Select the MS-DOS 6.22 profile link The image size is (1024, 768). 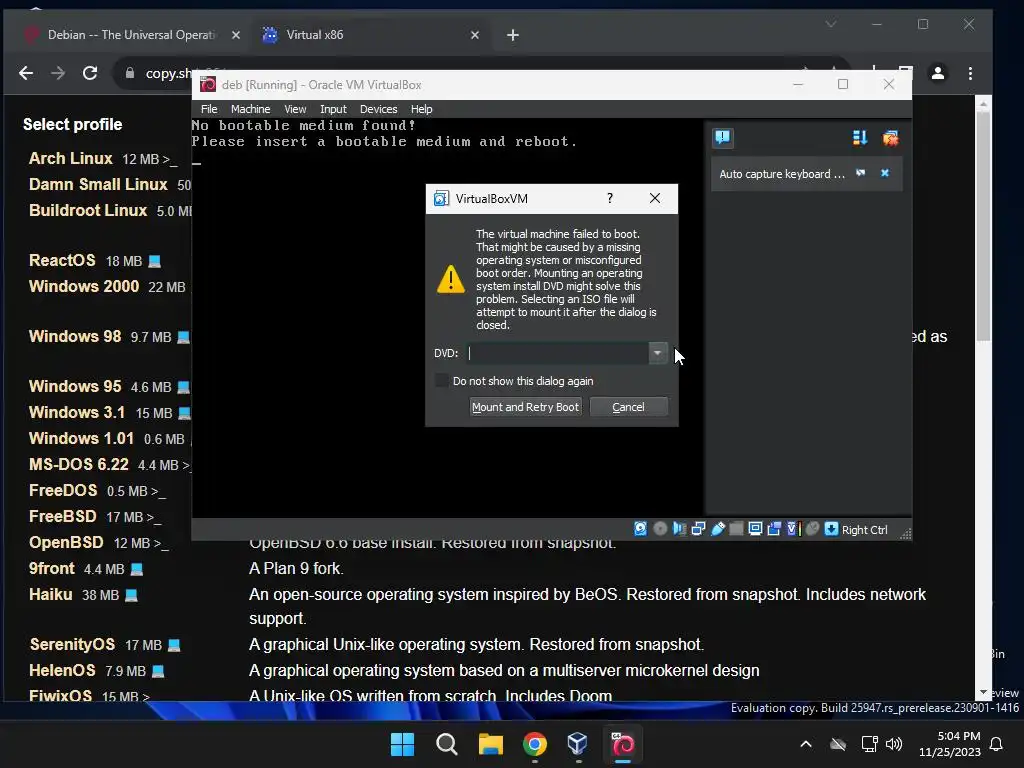pyautogui.click(x=78, y=464)
